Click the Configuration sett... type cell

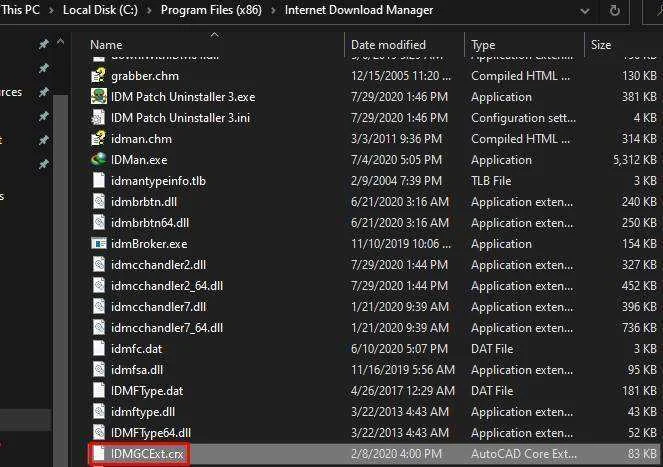pyautogui.click(x=523, y=118)
